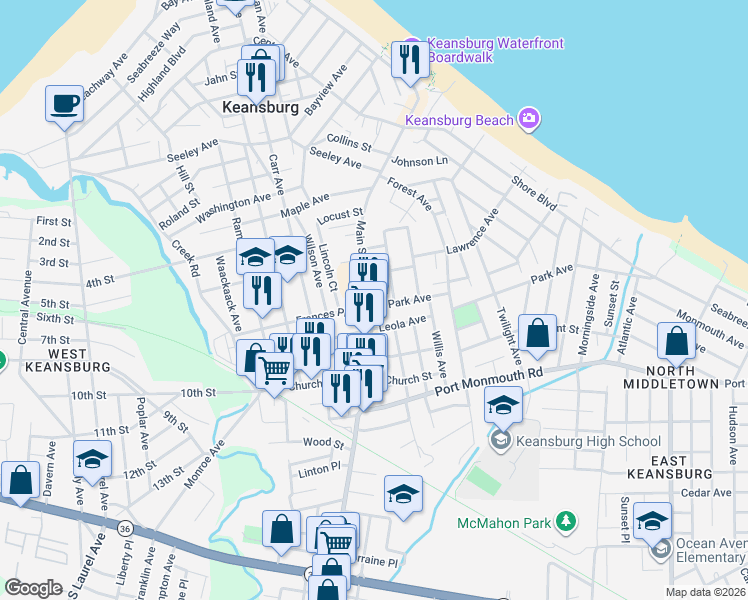Click the Map data ©2026 attribution
This screenshot has width=748, height=600.
click(706, 592)
